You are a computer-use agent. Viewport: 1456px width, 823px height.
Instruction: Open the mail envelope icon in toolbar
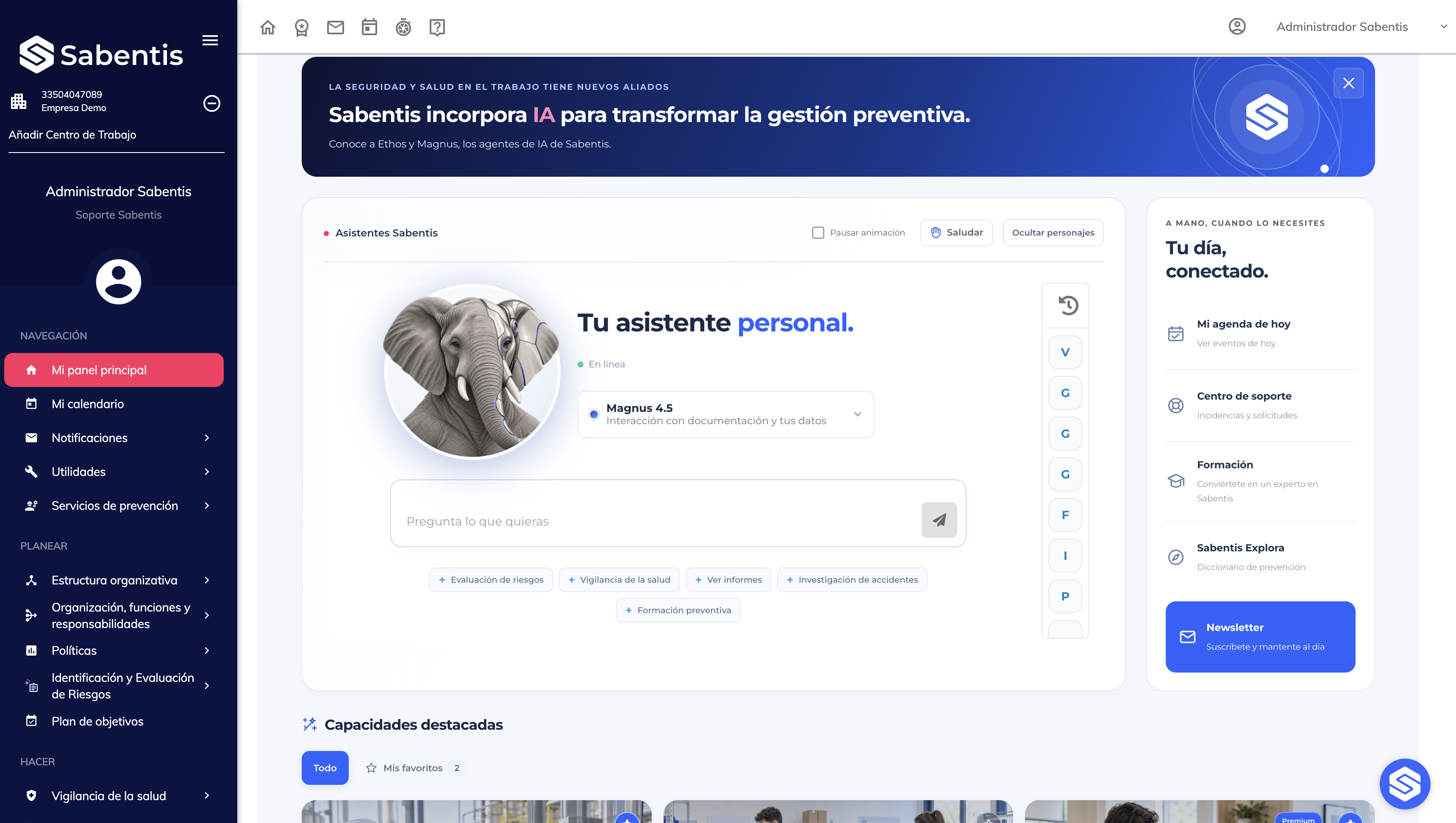coord(335,27)
